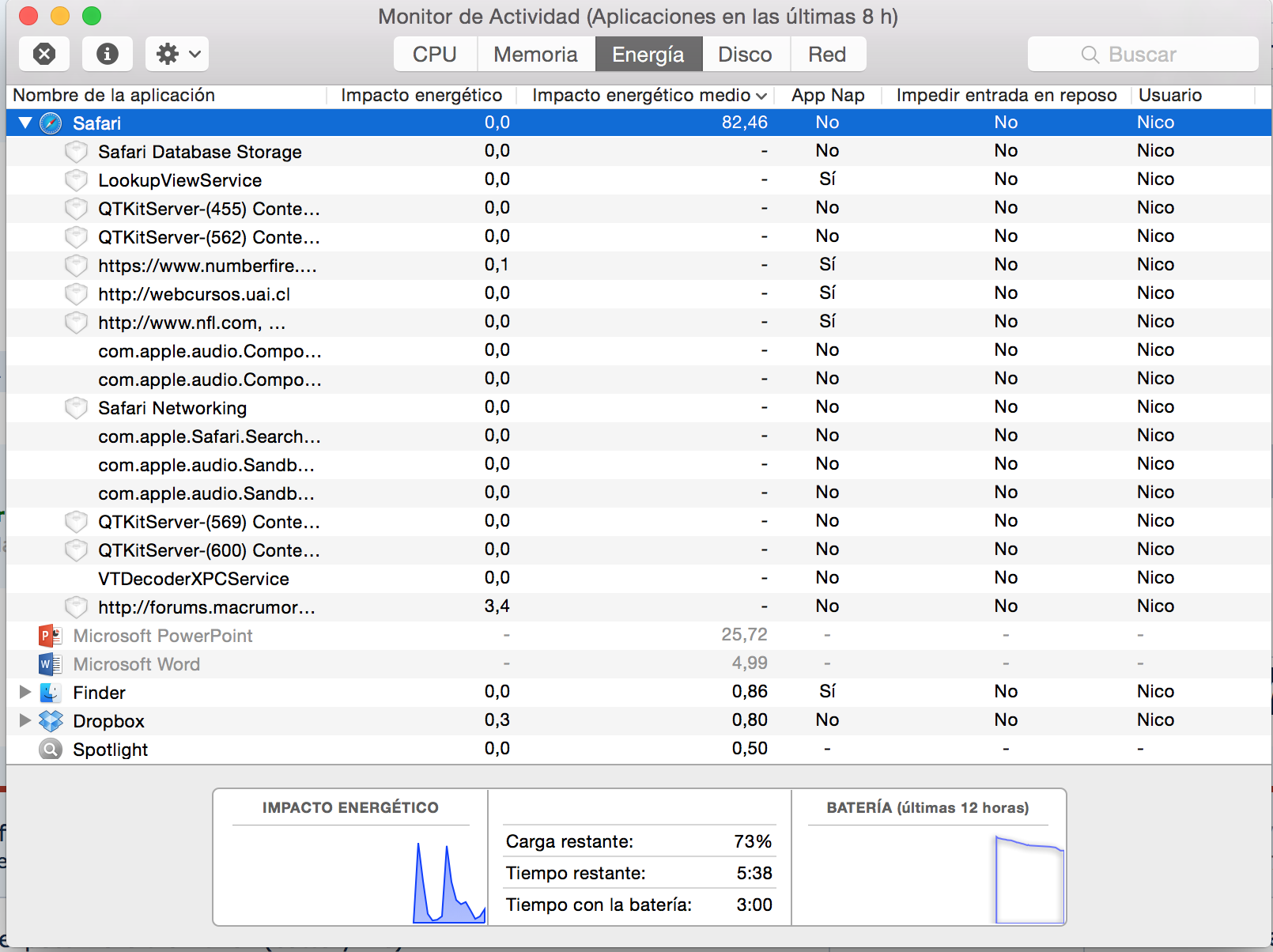Open the gear actions dropdown menu
1273x952 pixels.
[177, 54]
